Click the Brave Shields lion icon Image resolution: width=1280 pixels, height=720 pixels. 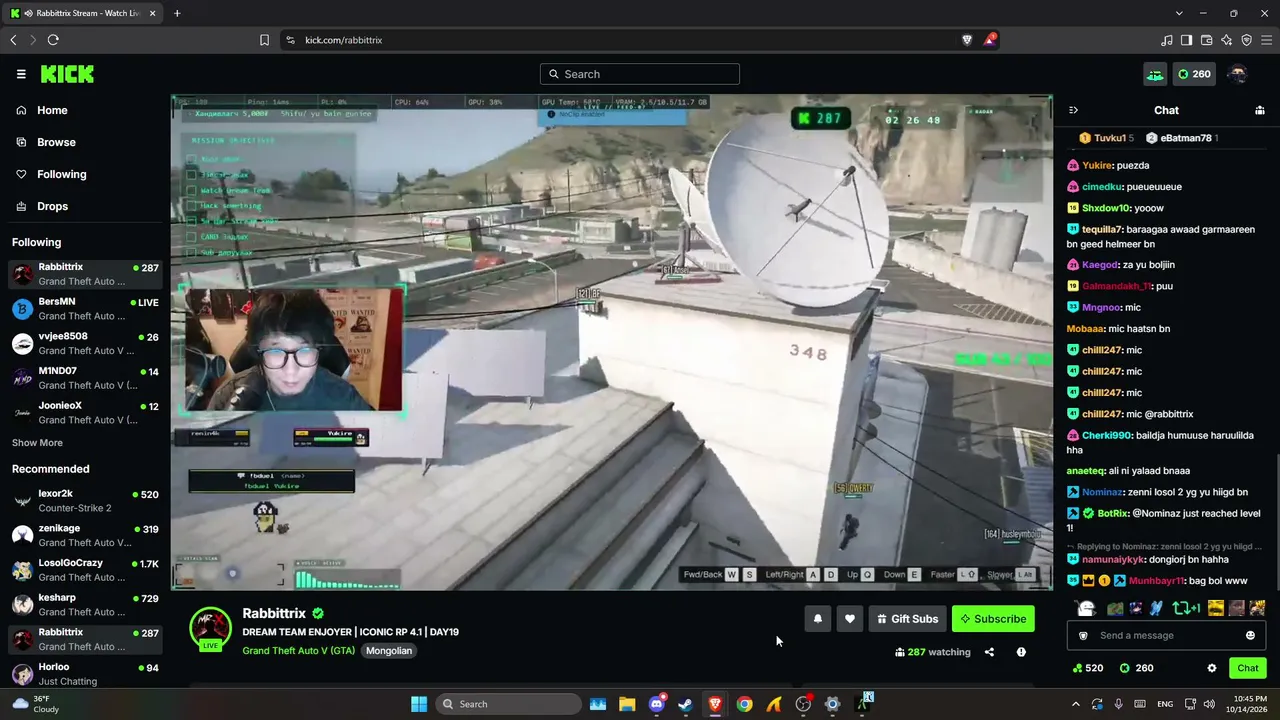(967, 40)
